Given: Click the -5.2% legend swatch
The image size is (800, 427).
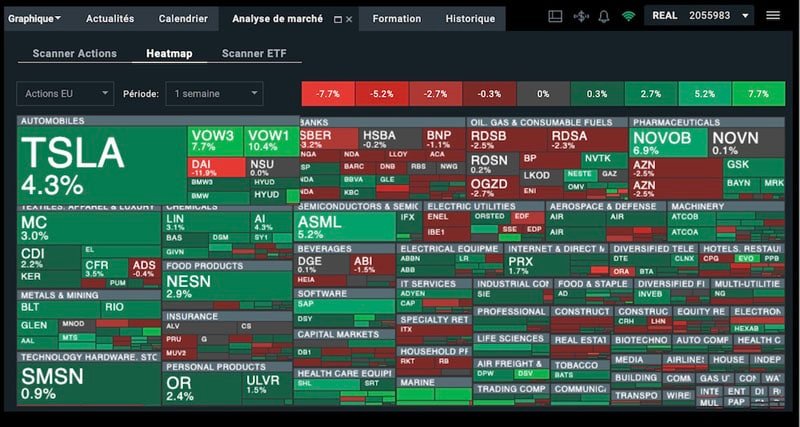Looking at the screenshot, I should [x=382, y=94].
